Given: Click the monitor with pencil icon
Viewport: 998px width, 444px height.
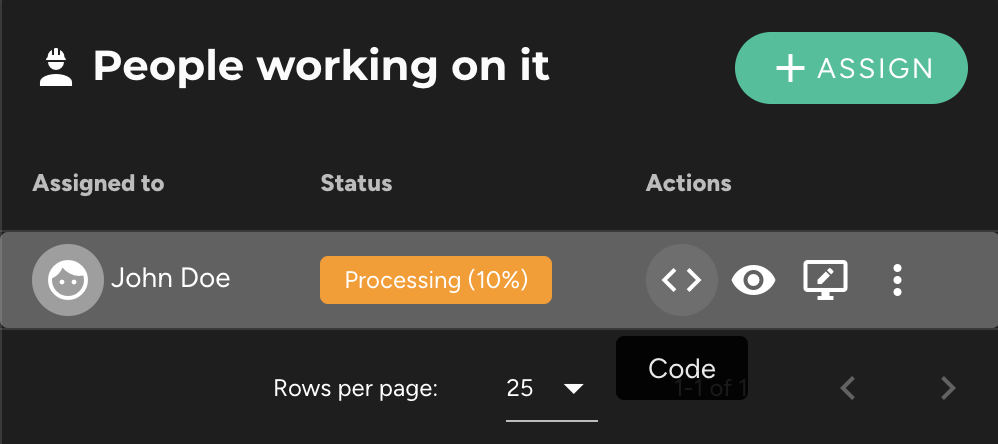Looking at the screenshot, I should click(826, 281).
